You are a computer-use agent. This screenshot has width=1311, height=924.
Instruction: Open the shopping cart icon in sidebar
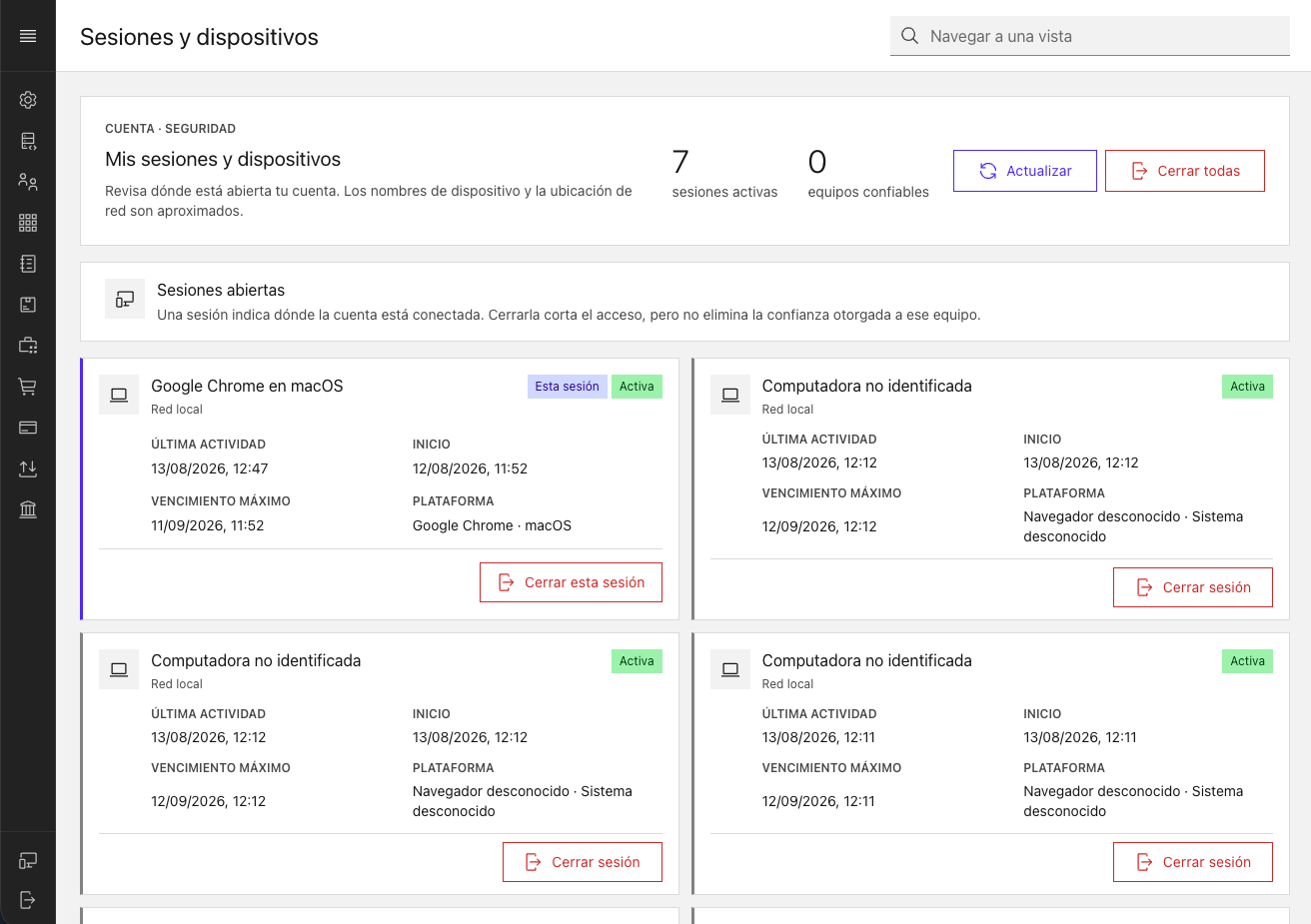coord(28,387)
